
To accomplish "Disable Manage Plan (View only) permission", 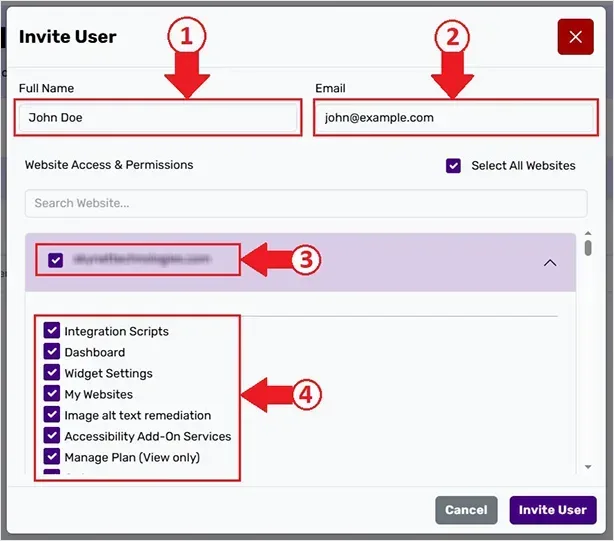I will point(52,457).
